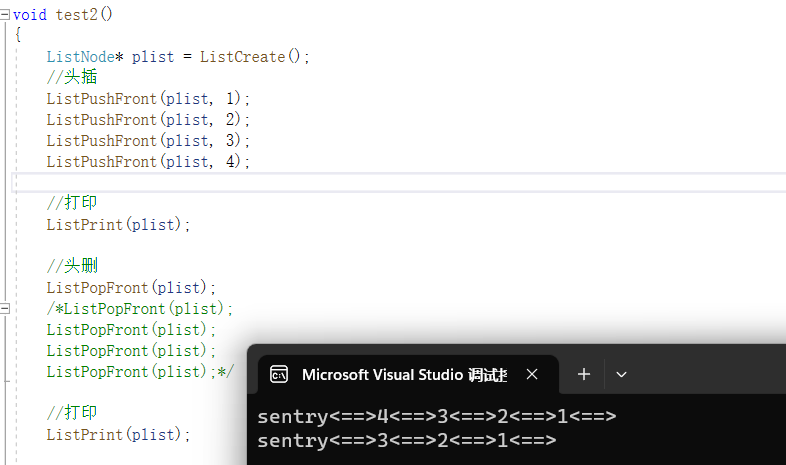Collapse the test2 function outline box
786x465 pixels.
pyautogui.click(x=5, y=15)
